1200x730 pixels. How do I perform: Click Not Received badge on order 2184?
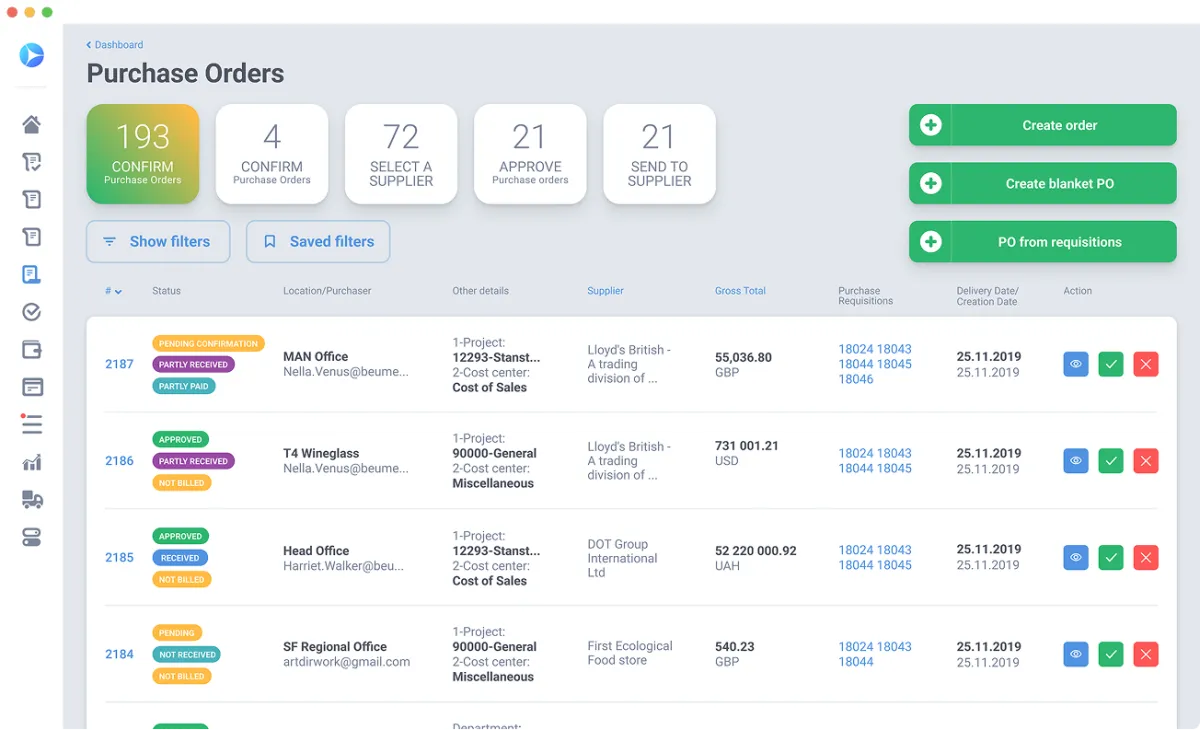187,655
